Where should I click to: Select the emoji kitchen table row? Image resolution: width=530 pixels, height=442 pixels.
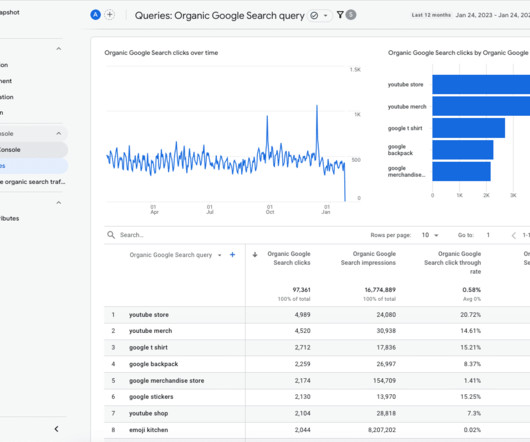pyautogui.click(x=317, y=430)
